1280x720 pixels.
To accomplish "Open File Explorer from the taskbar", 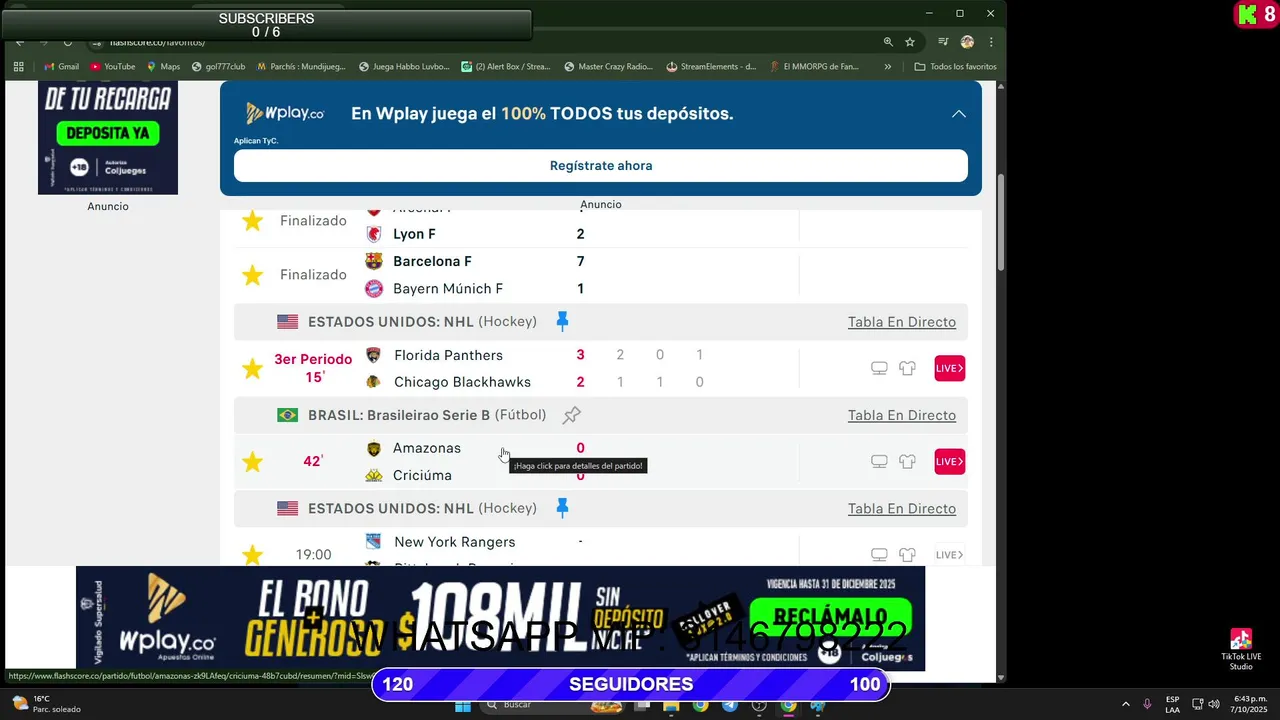I will (671, 705).
